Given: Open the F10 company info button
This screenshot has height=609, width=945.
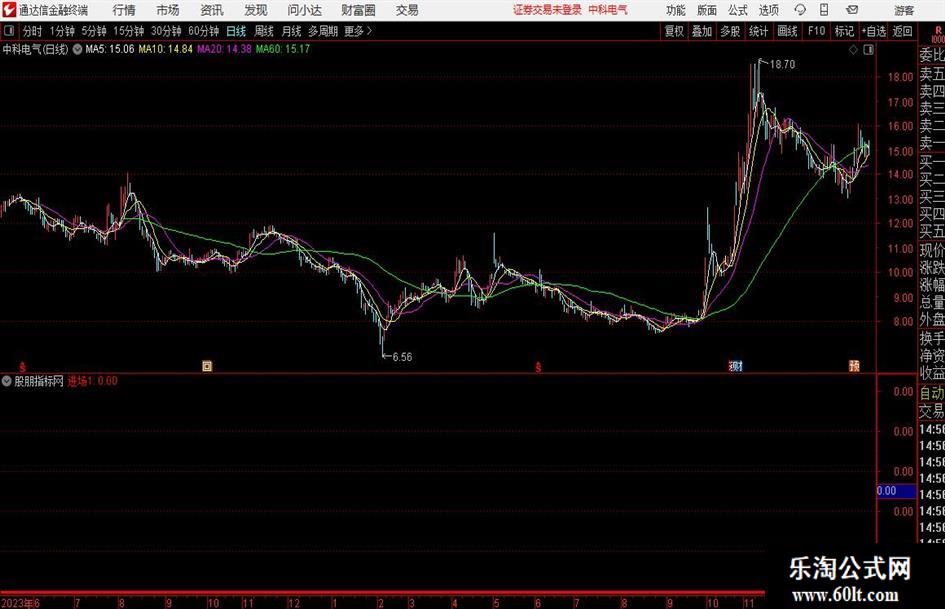Looking at the screenshot, I should [817, 31].
